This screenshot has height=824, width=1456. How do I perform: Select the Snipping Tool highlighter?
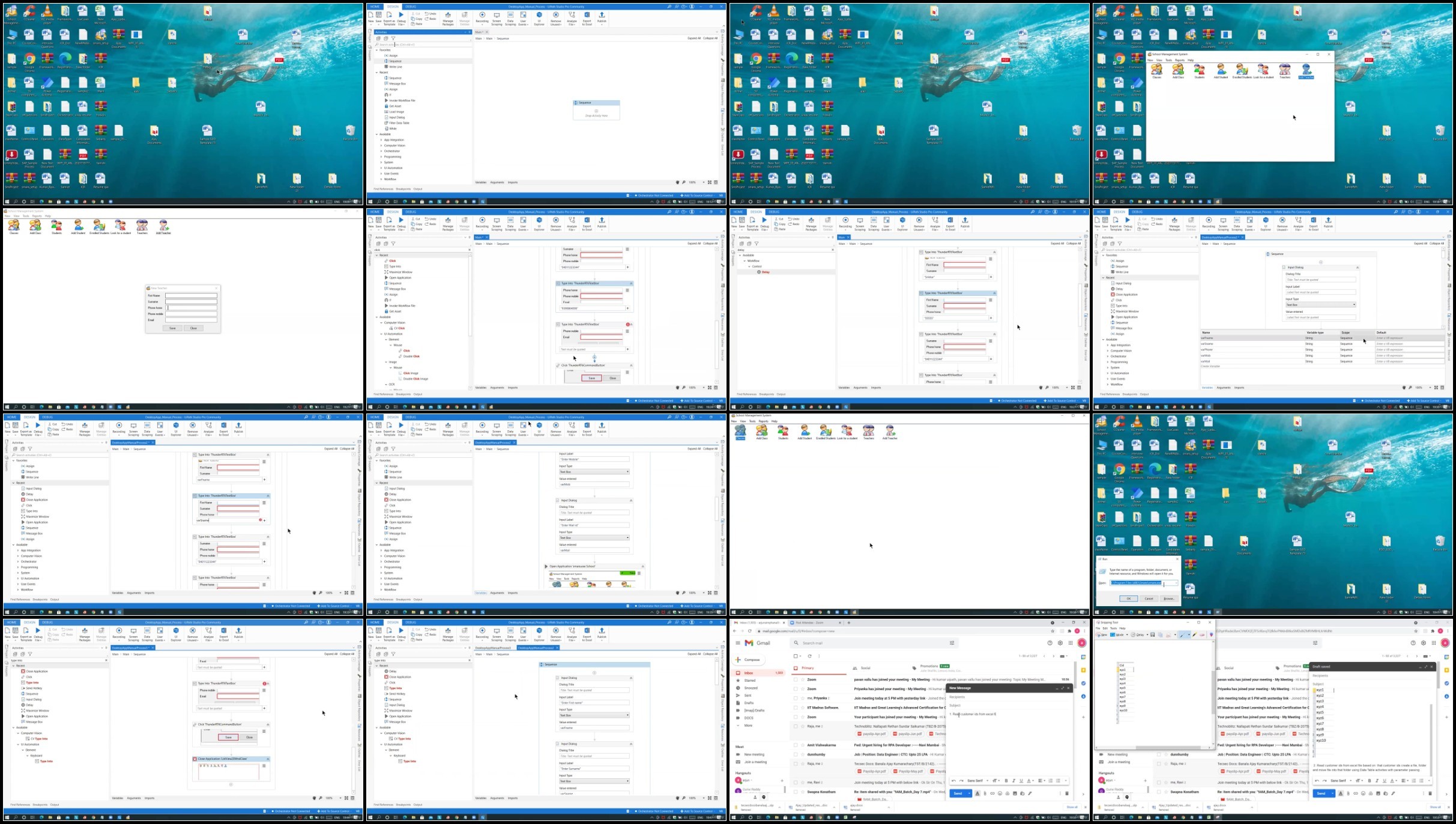click(x=1194, y=635)
